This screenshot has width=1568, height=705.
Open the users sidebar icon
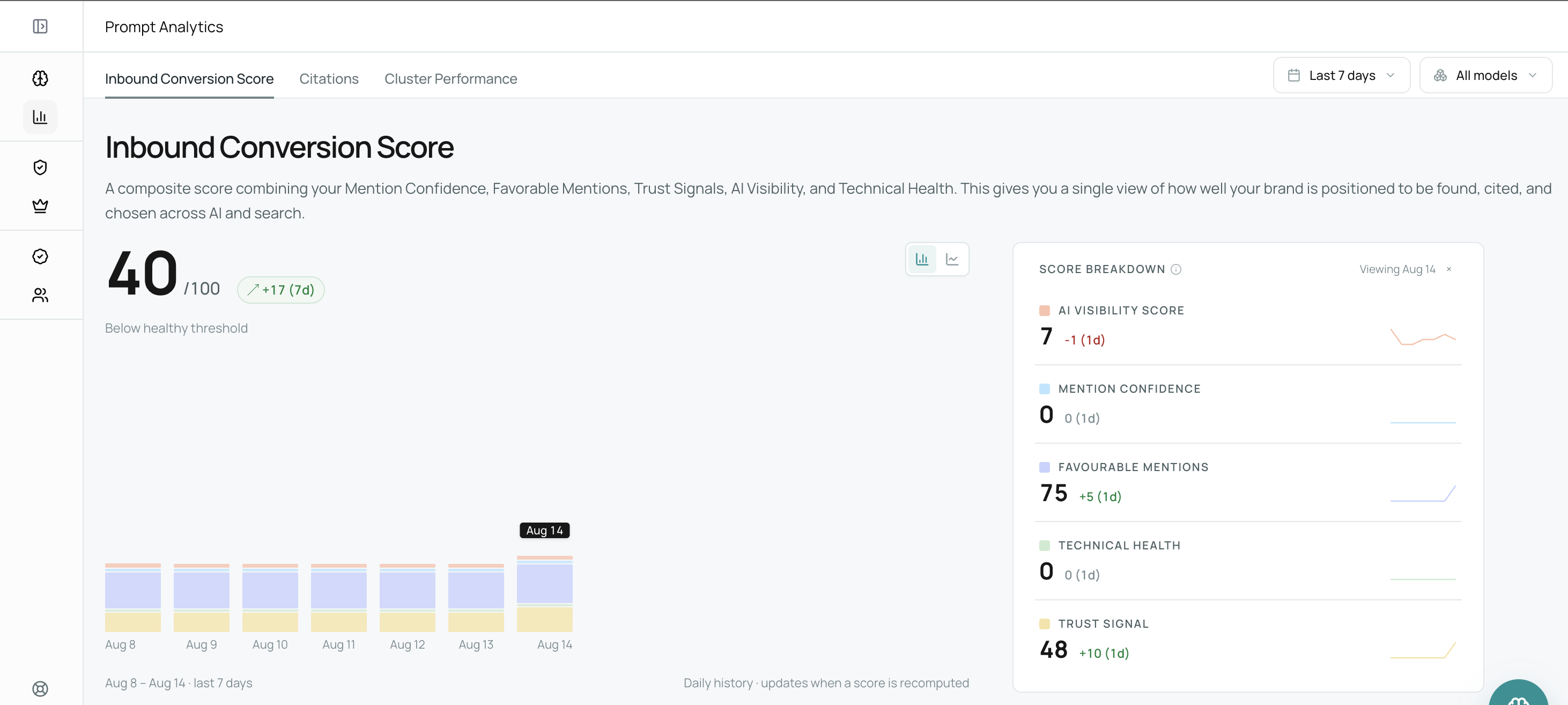[x=40, y=295]
